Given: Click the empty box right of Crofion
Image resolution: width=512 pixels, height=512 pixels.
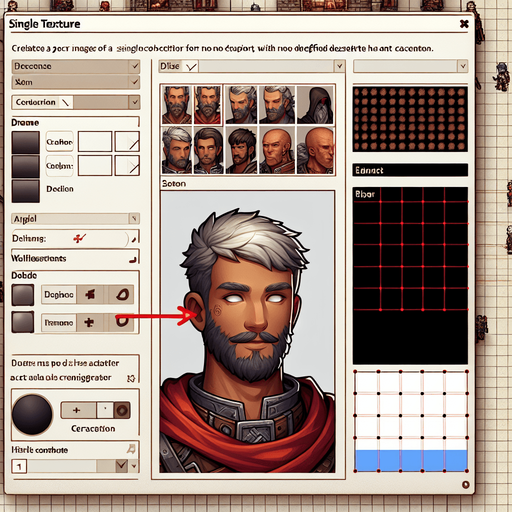Looking at the screenshot, I should 95,141.
